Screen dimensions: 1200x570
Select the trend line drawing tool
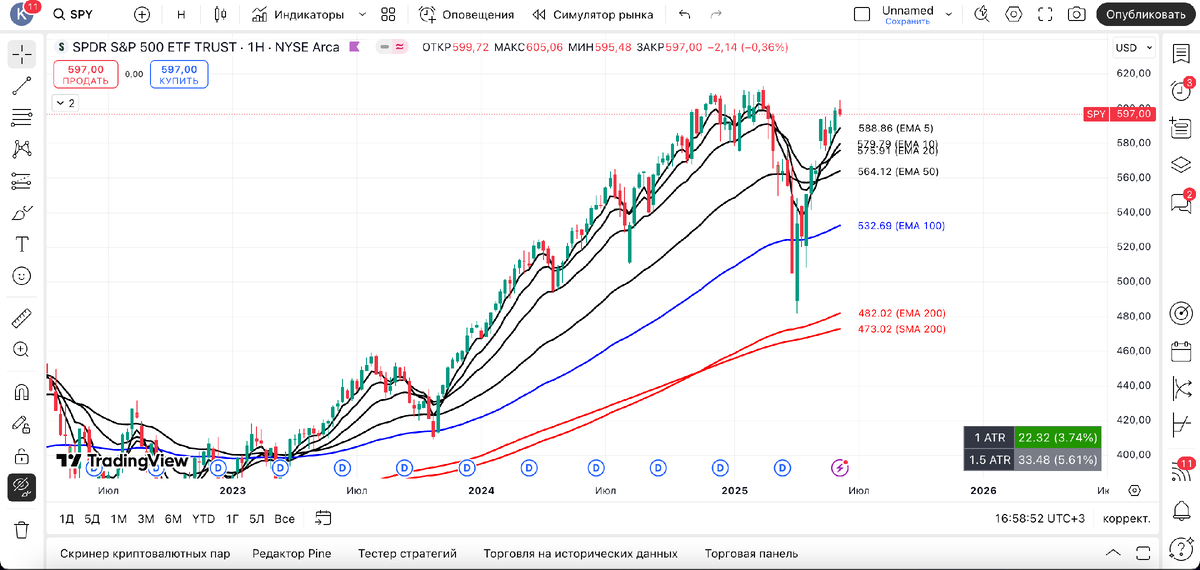(22, 86)
